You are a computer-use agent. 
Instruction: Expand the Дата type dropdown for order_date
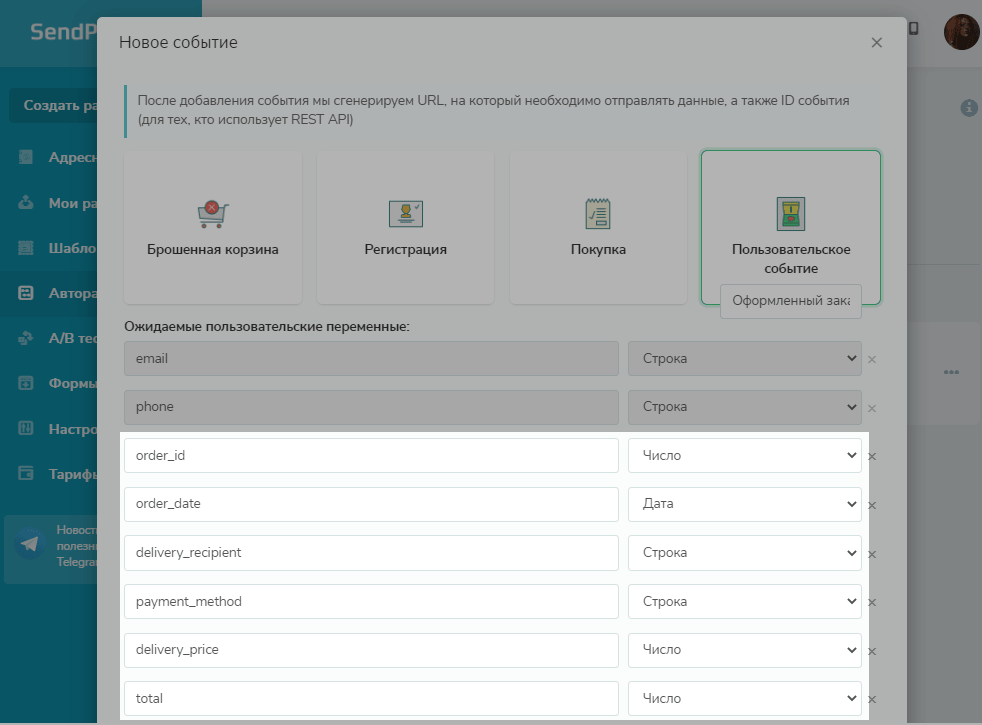point(744,504)
